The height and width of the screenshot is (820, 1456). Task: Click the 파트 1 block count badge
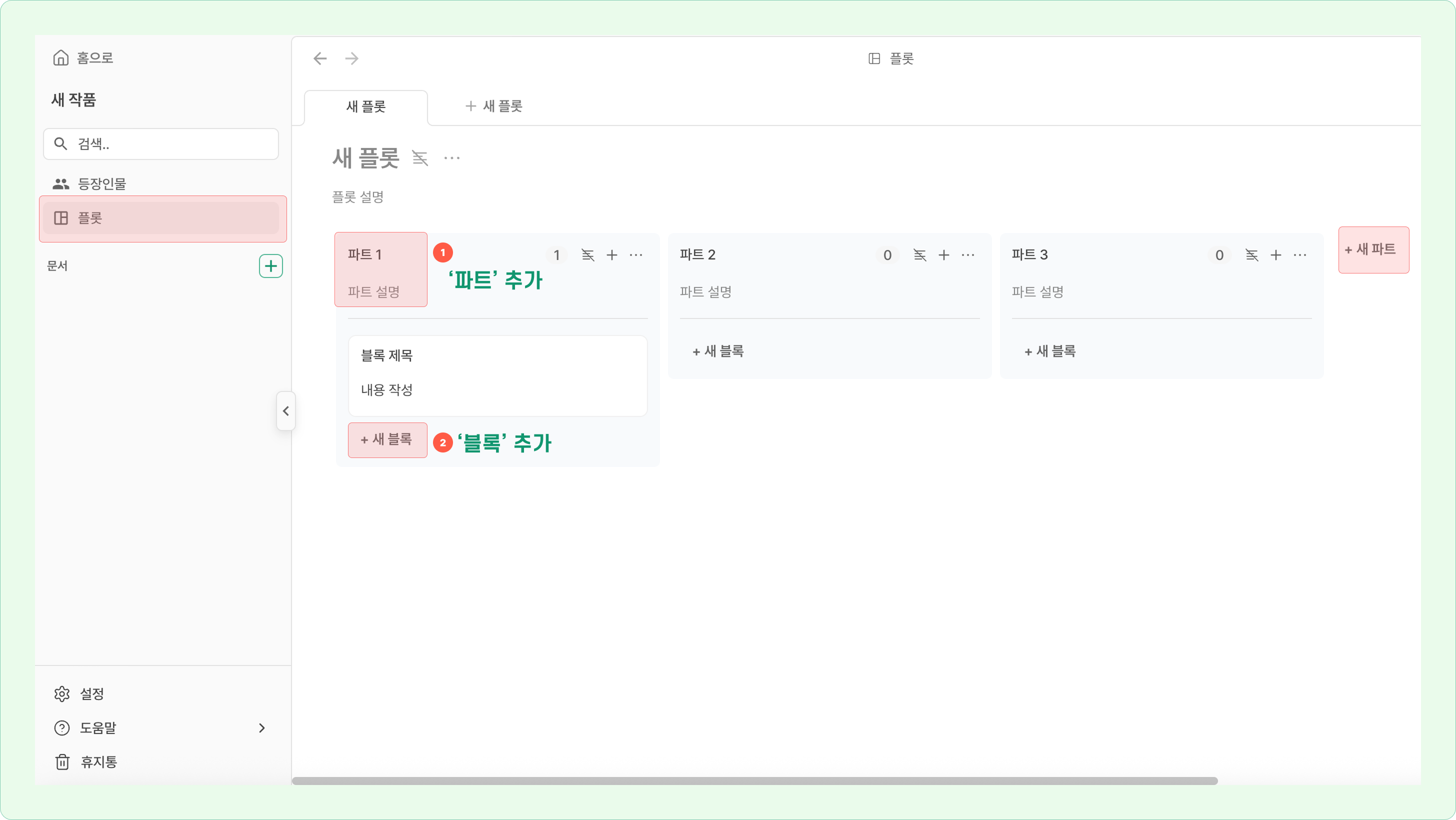(556, 255)
